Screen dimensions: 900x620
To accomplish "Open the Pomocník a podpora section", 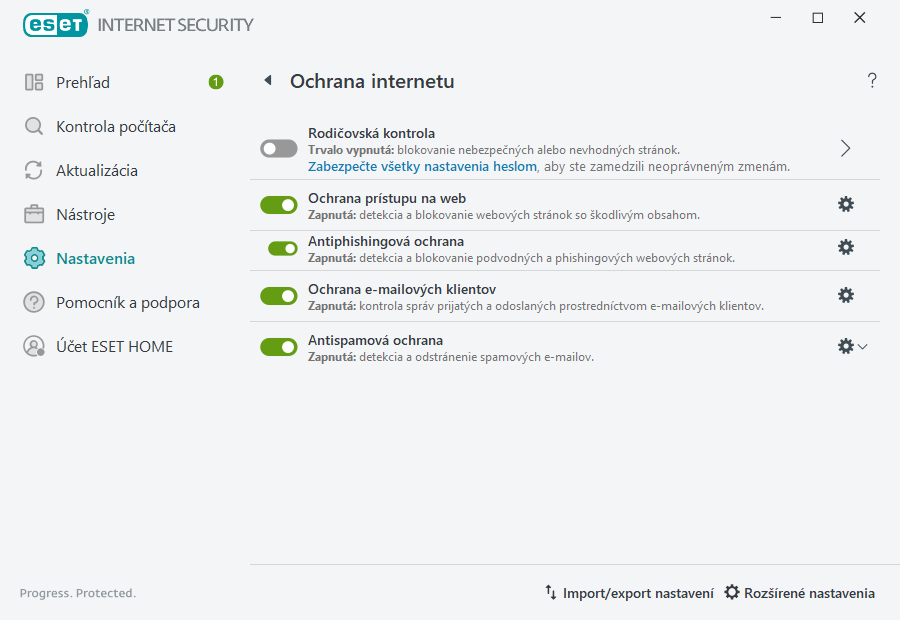I will click(x=33, y=302).
